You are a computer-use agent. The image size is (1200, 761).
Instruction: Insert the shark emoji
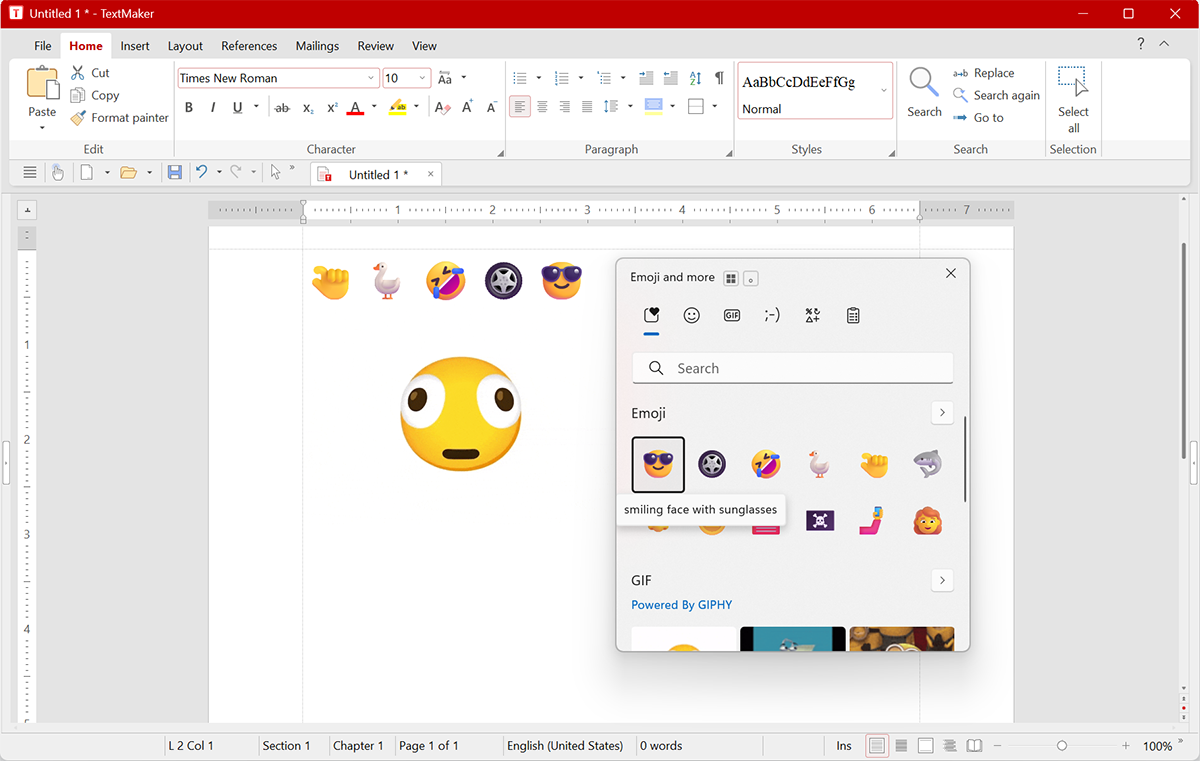tap(927, 464)
